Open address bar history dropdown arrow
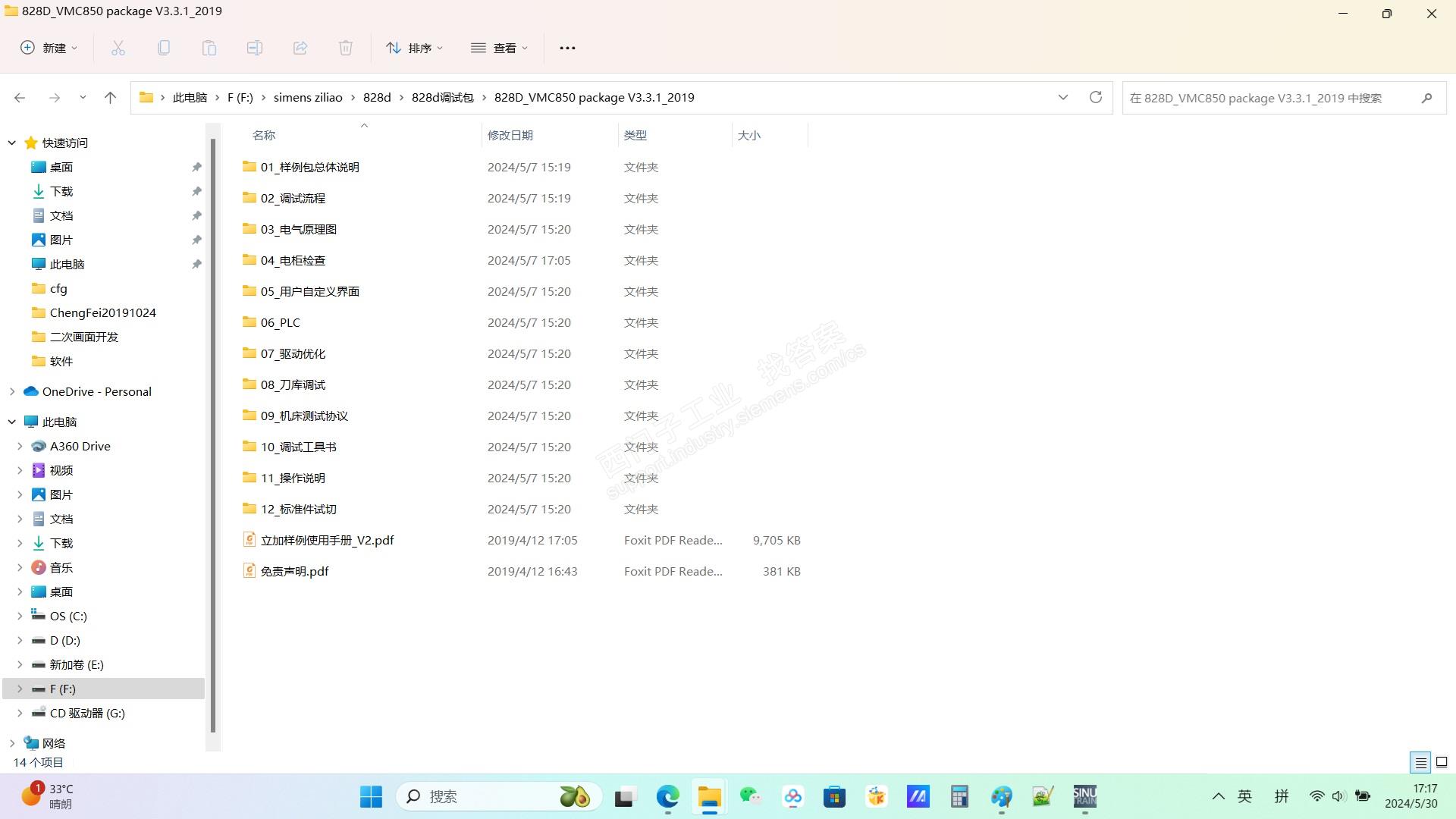 click(x=1062, y=97)
